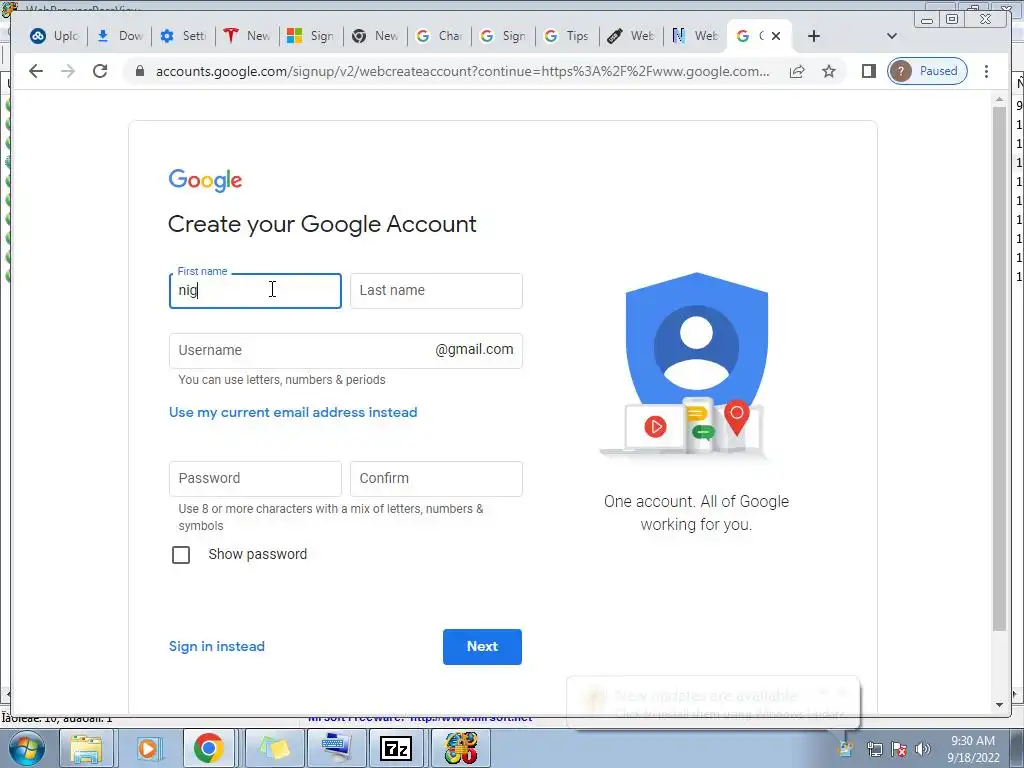This screenshot has height=768, width=1024.
Task: Click the browser forward arrow
Action: (68, 71)
